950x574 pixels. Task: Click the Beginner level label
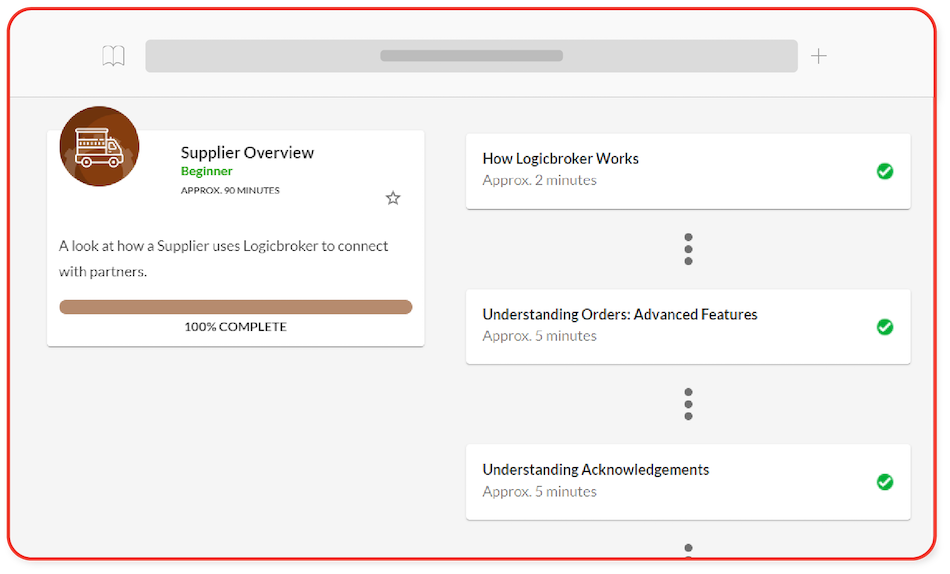[206, 172]
